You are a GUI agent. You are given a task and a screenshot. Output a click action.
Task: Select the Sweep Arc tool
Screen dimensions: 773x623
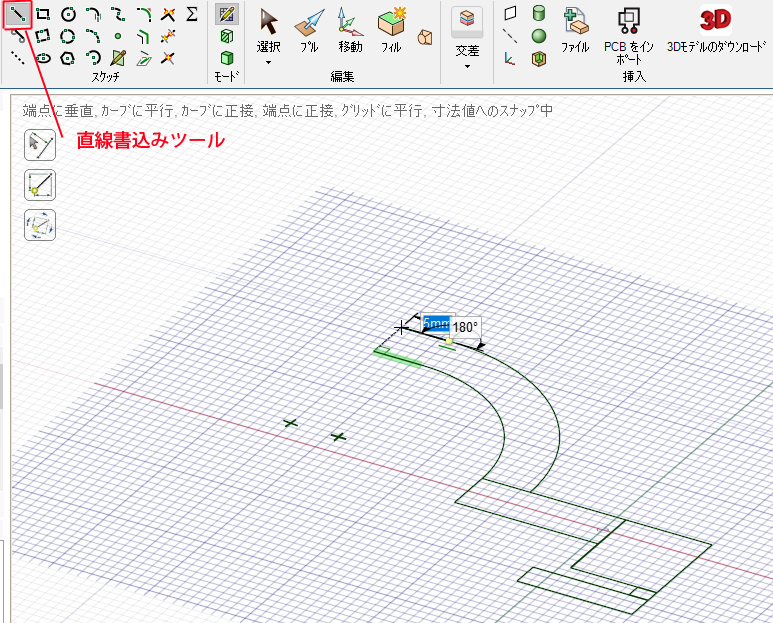pos(93,58)
